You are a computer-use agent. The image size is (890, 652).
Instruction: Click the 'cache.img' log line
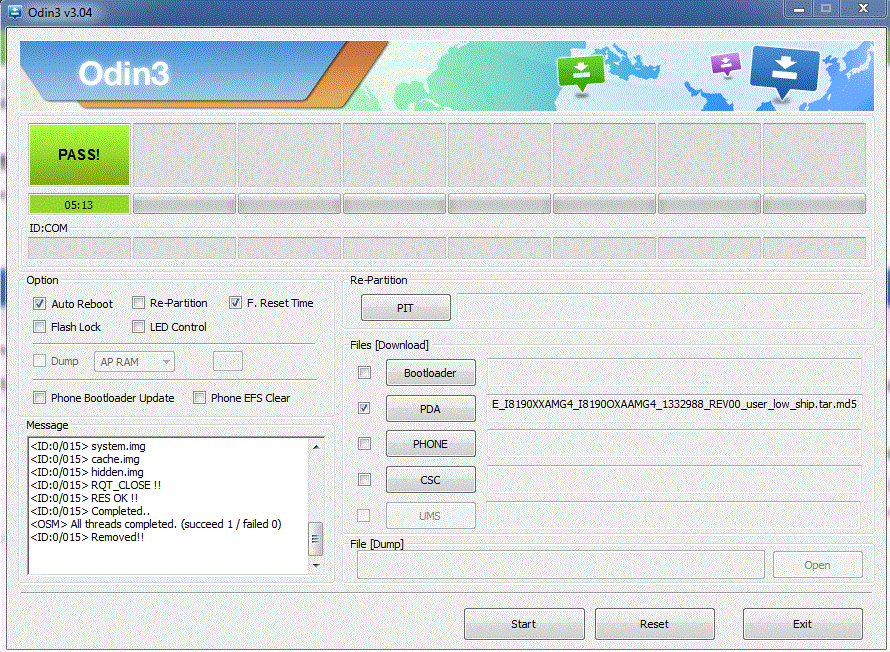point(85,459)
